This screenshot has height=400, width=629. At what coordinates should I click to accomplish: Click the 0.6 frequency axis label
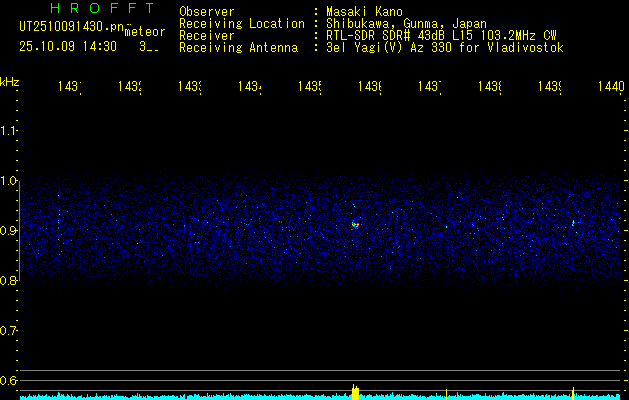[8, 380]
